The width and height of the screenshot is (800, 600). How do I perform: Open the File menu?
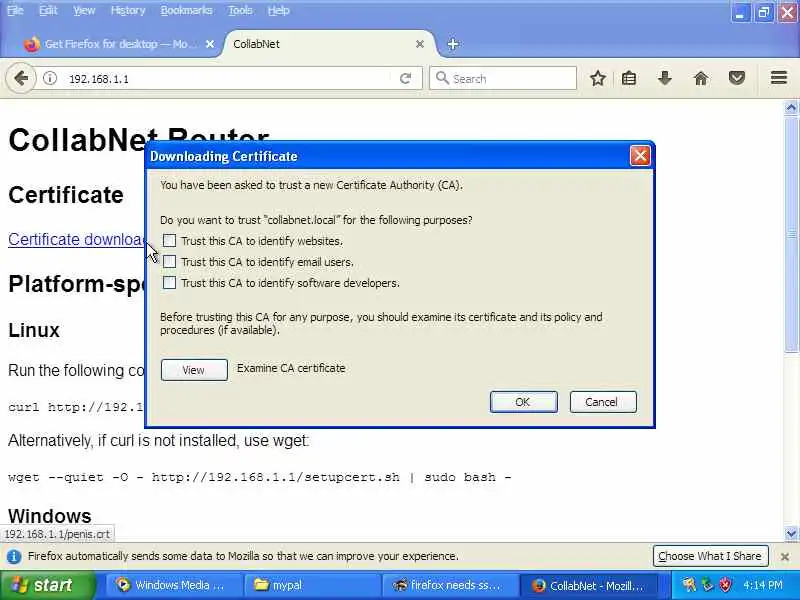click(15, 10)
